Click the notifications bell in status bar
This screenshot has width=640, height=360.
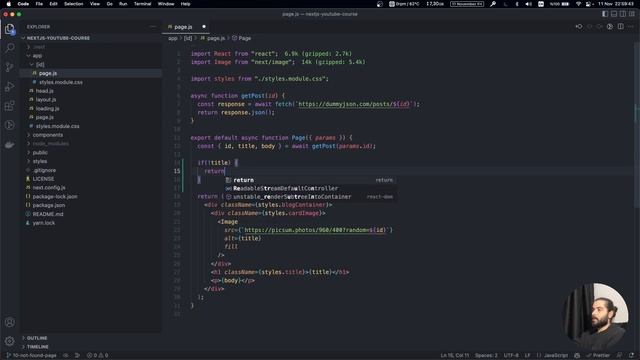[631, 356]
